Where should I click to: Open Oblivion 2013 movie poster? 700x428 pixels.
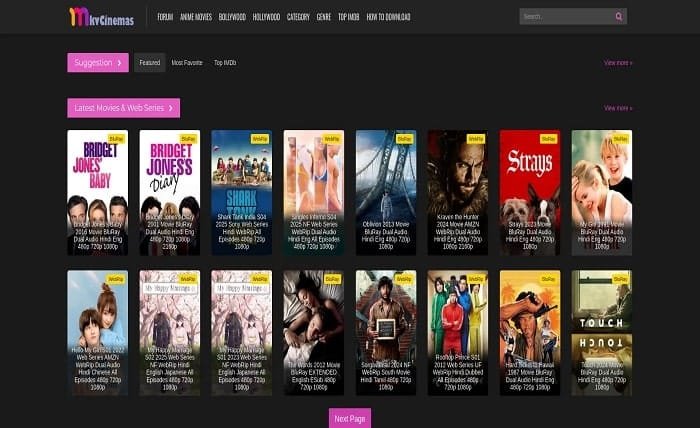pyautogui.click(x=386, y=192)
